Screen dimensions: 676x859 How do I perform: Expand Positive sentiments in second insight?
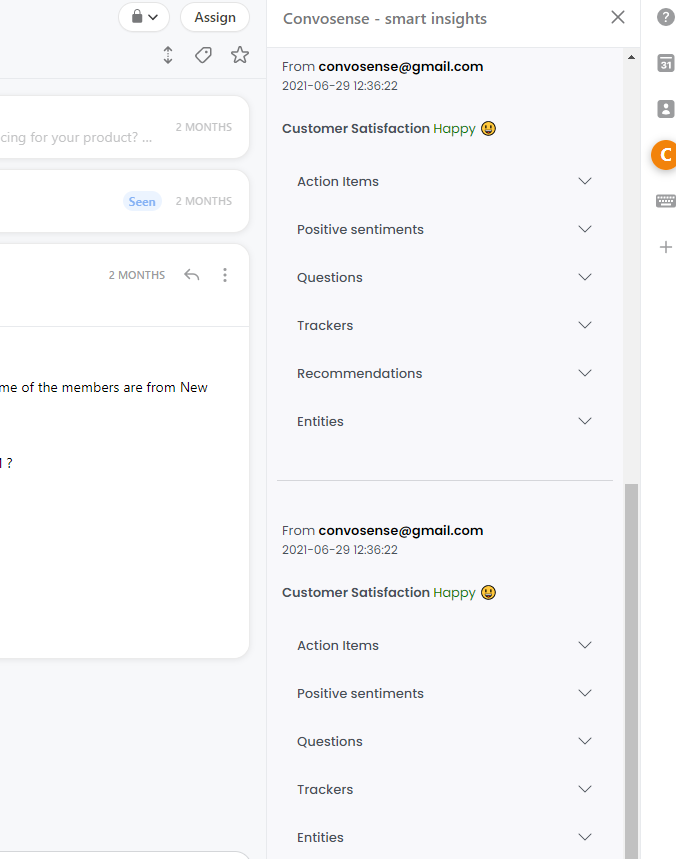444,693
